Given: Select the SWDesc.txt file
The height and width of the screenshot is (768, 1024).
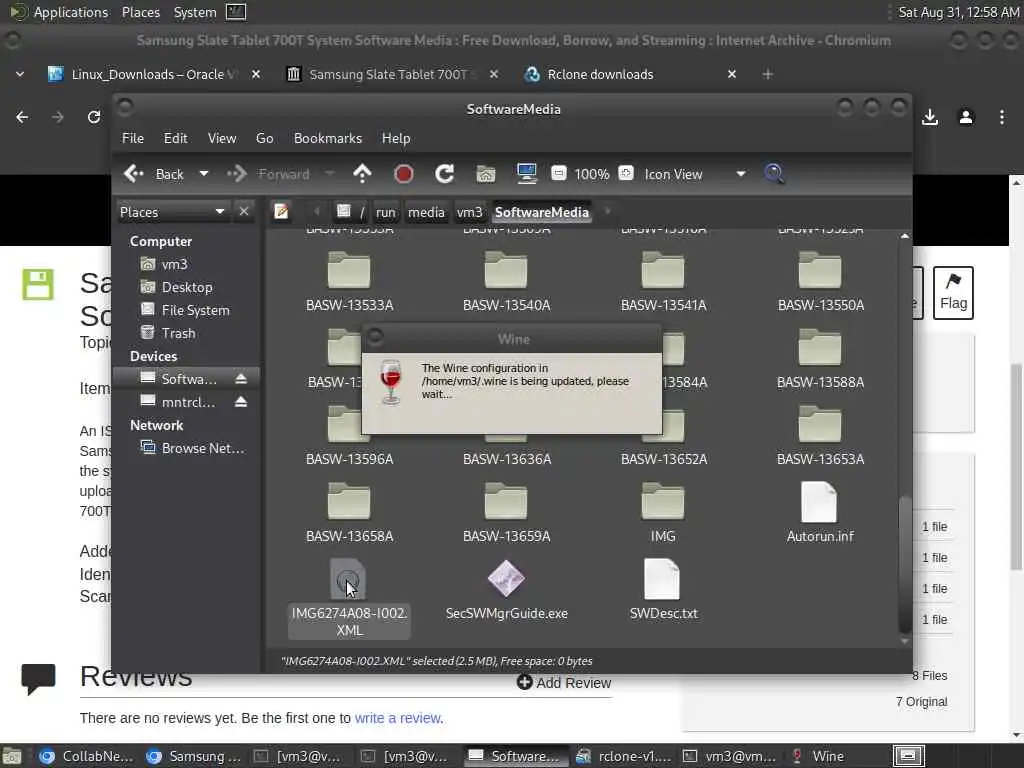Looking at the screenshot, I should (663, 590).
